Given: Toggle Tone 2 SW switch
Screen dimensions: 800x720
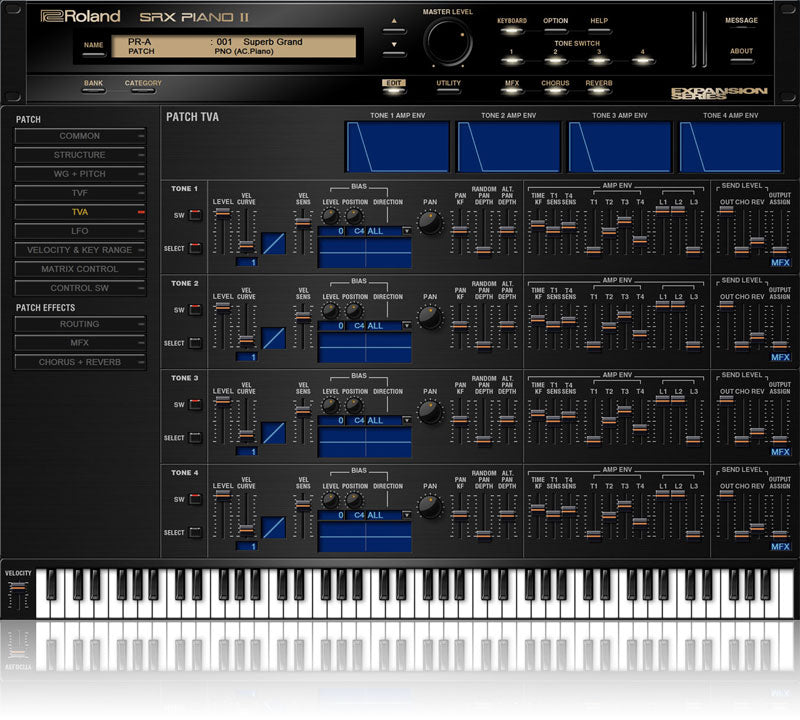Looking at the screenshot, I should click(x=195, y=310).
